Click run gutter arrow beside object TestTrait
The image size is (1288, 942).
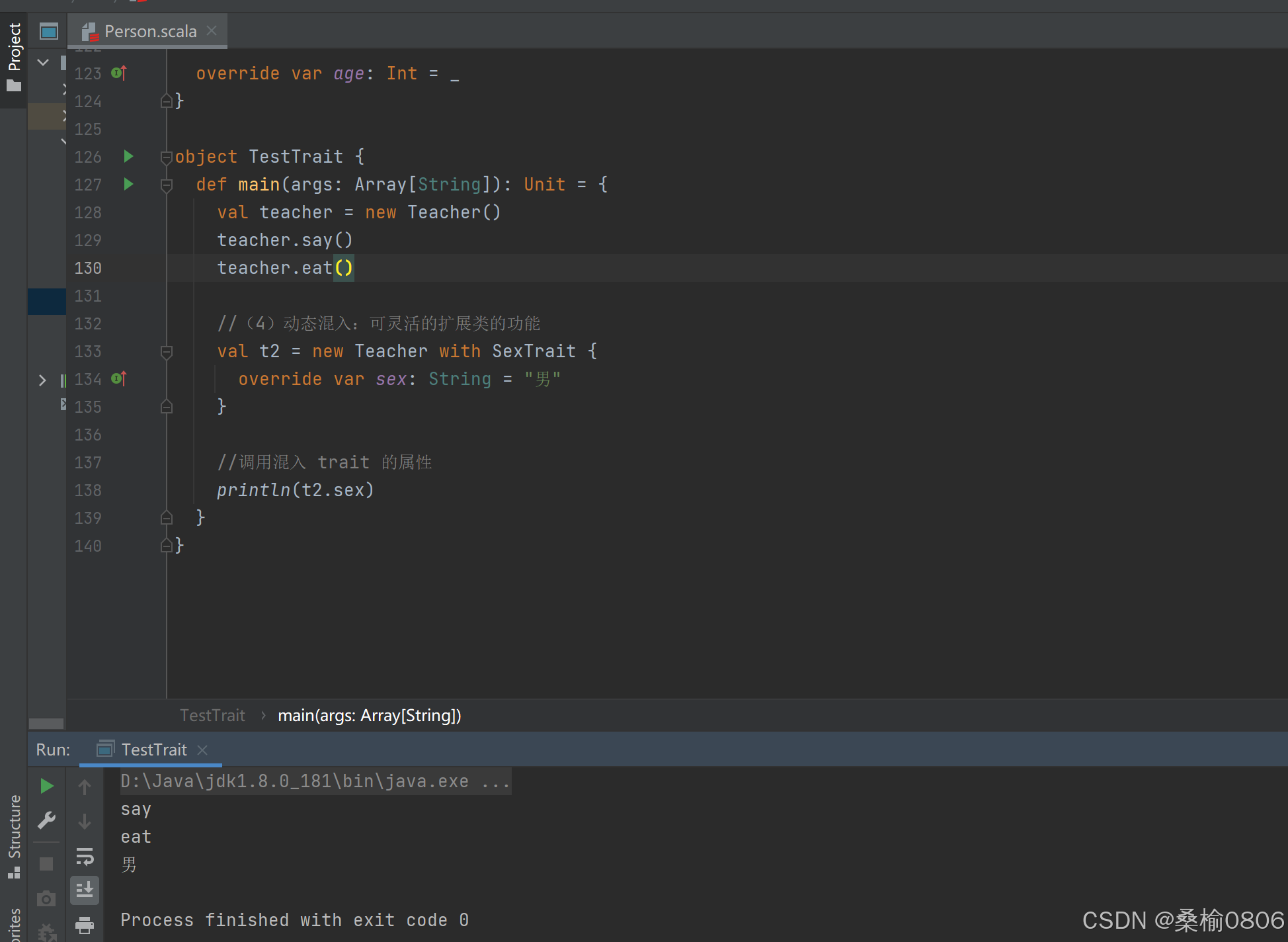tap(128, 157)
